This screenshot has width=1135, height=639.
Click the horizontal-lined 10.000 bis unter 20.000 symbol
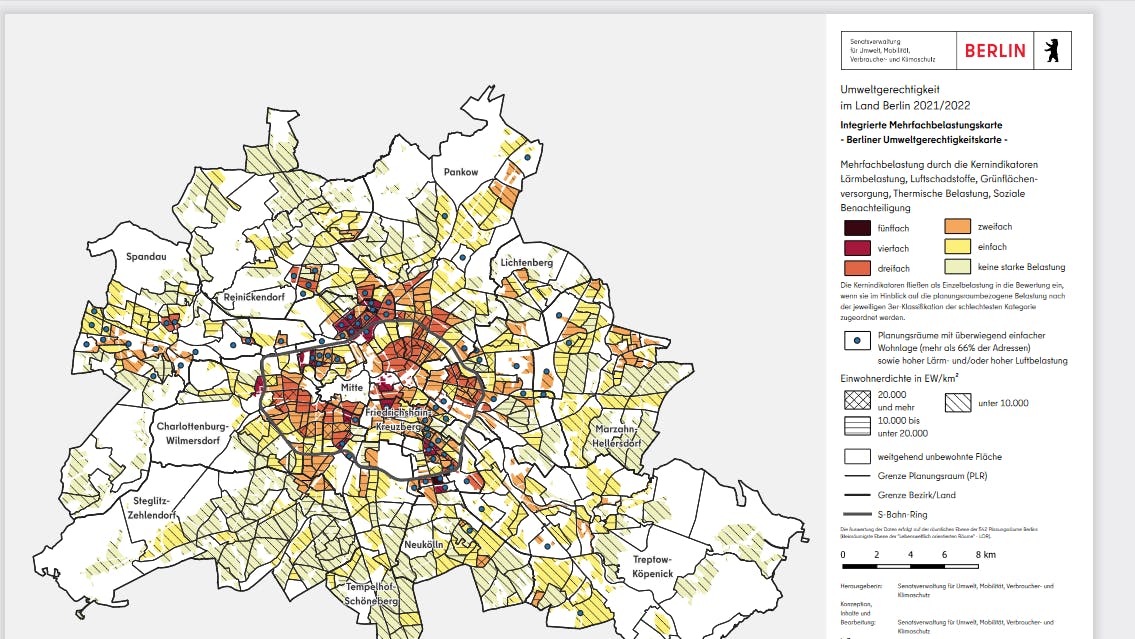pos(856,427)
